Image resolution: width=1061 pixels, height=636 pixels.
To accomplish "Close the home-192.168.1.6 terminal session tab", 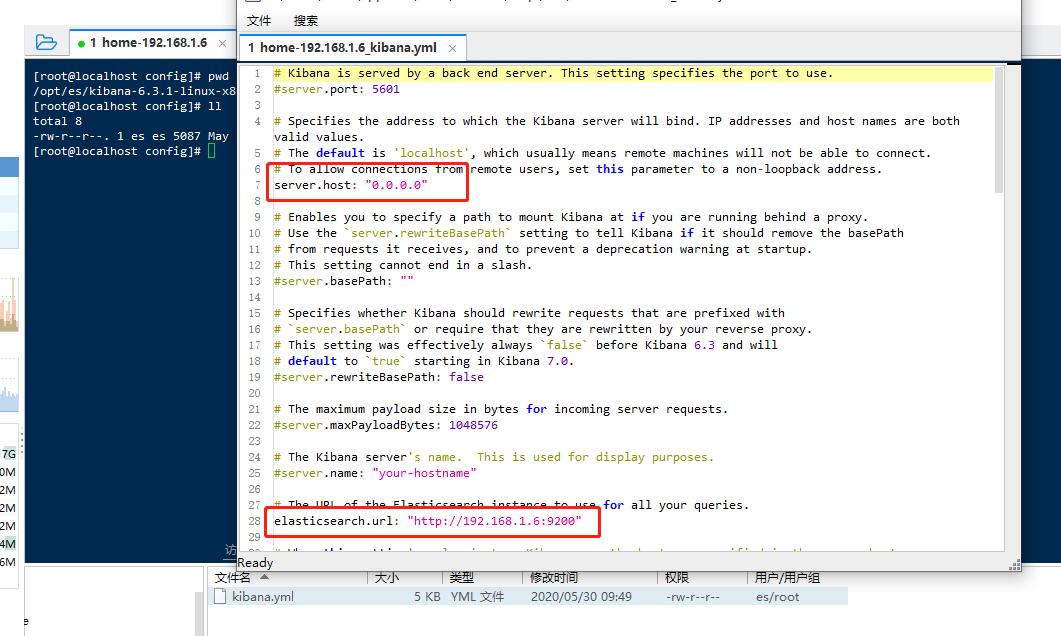I will [x=222, y=43].
